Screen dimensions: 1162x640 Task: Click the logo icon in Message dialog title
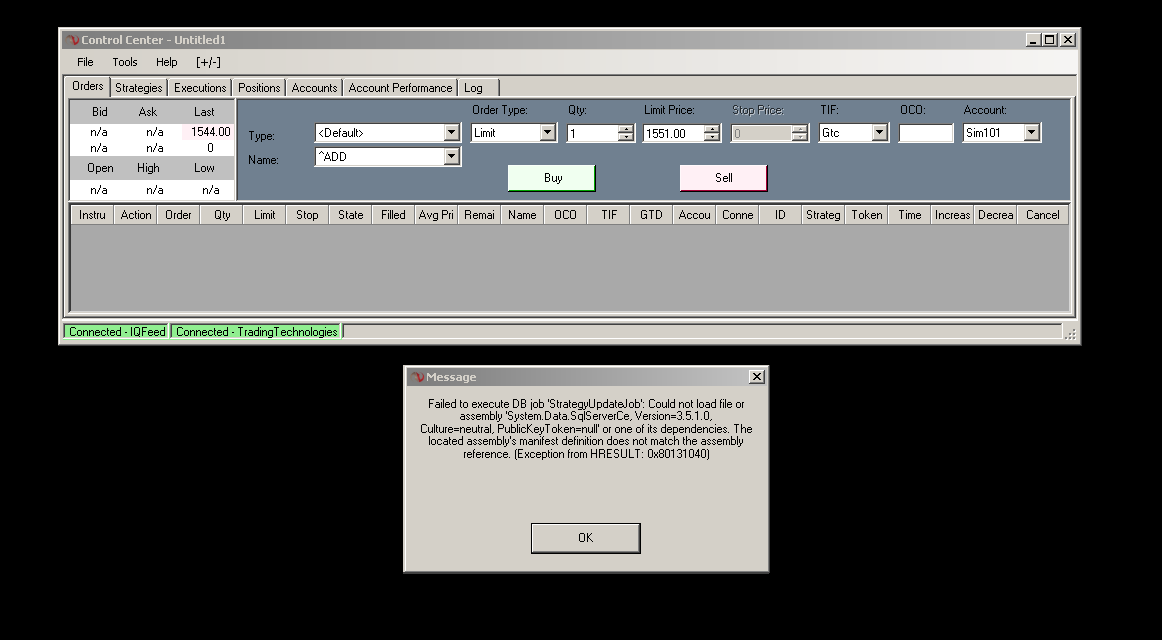418,377
